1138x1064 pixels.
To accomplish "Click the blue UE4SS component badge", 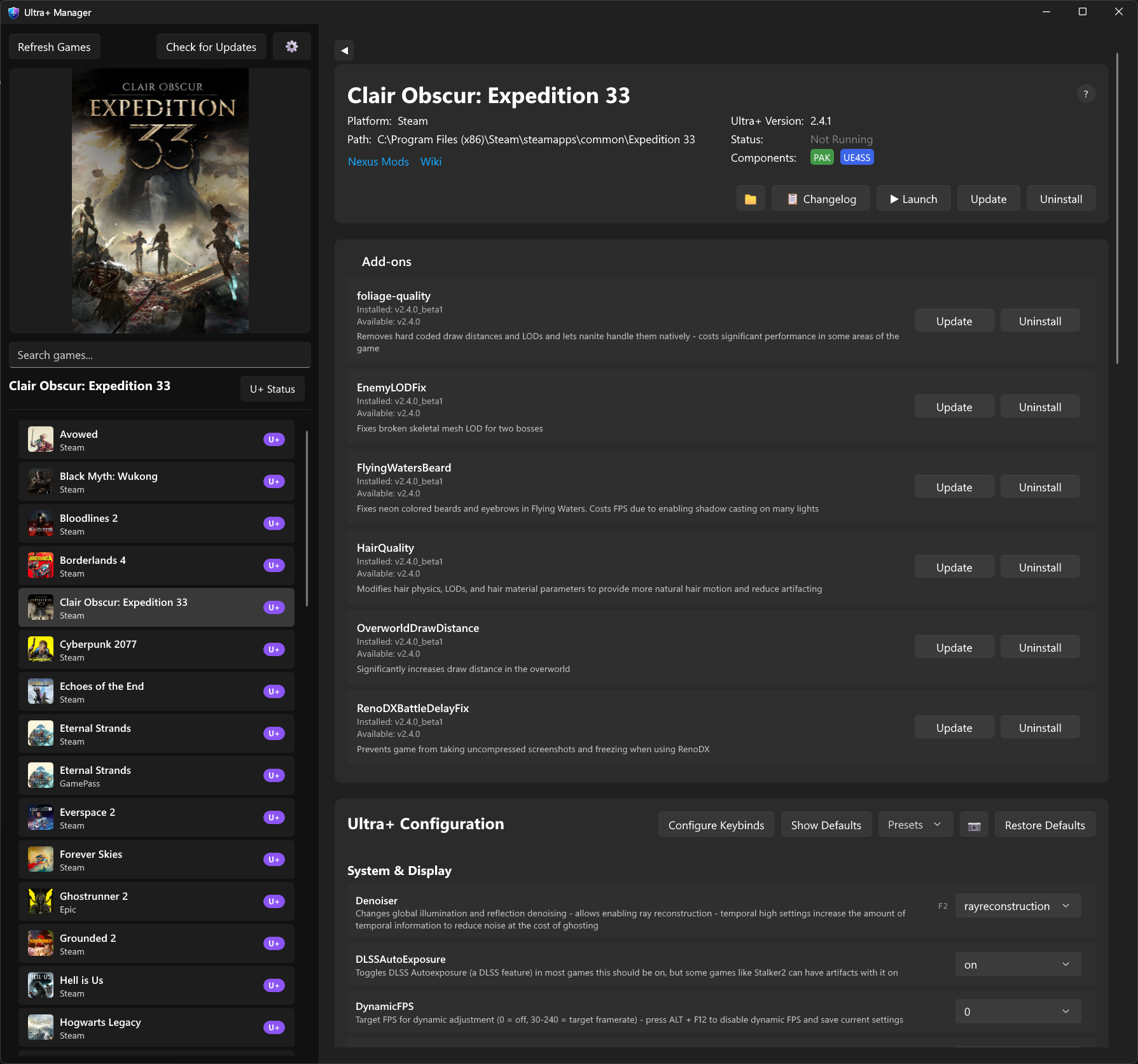I will point(856,157).
